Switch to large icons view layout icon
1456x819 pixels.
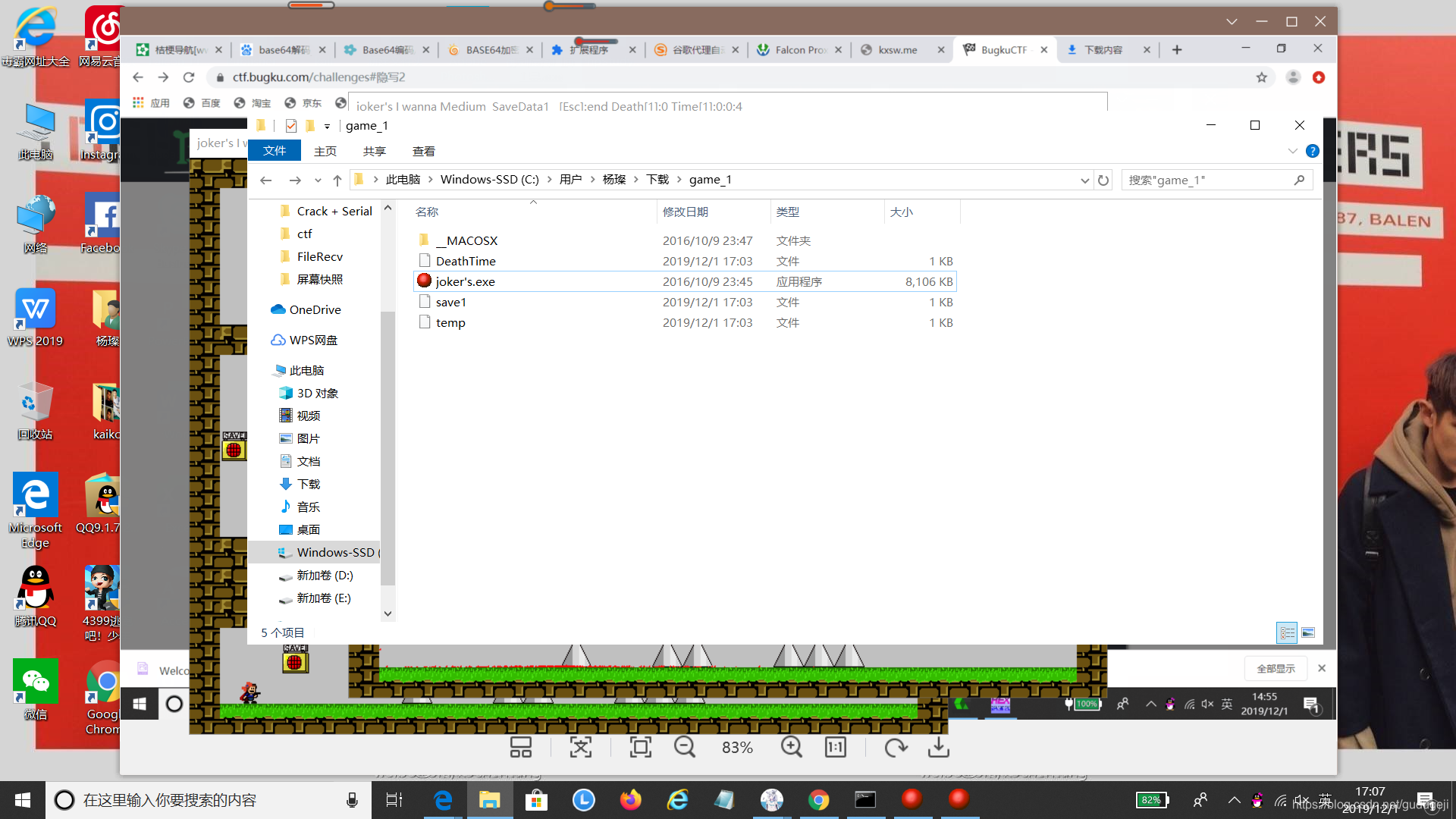(x=1308, y=632)
